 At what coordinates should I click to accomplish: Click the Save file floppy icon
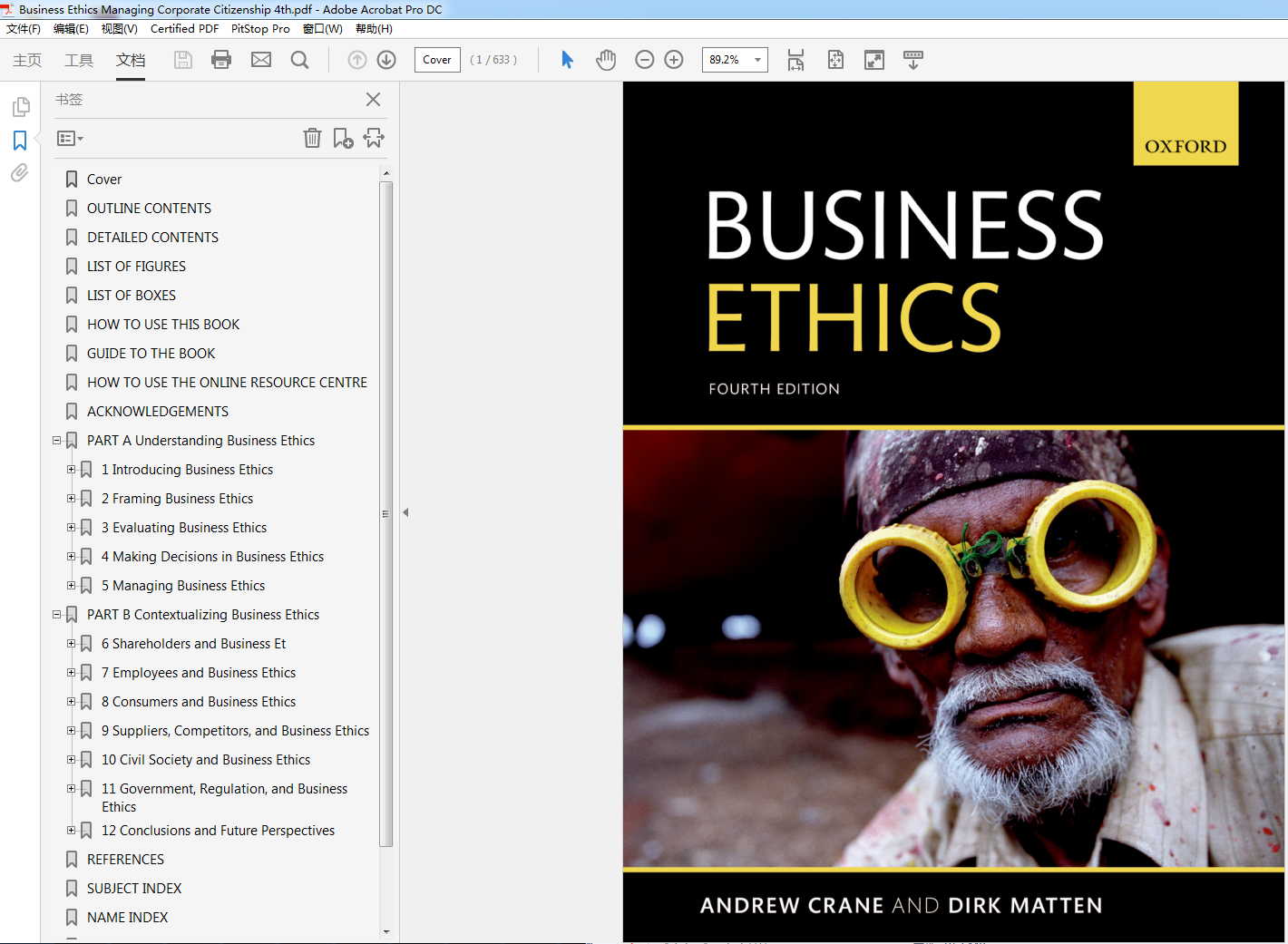coord(183,60)
